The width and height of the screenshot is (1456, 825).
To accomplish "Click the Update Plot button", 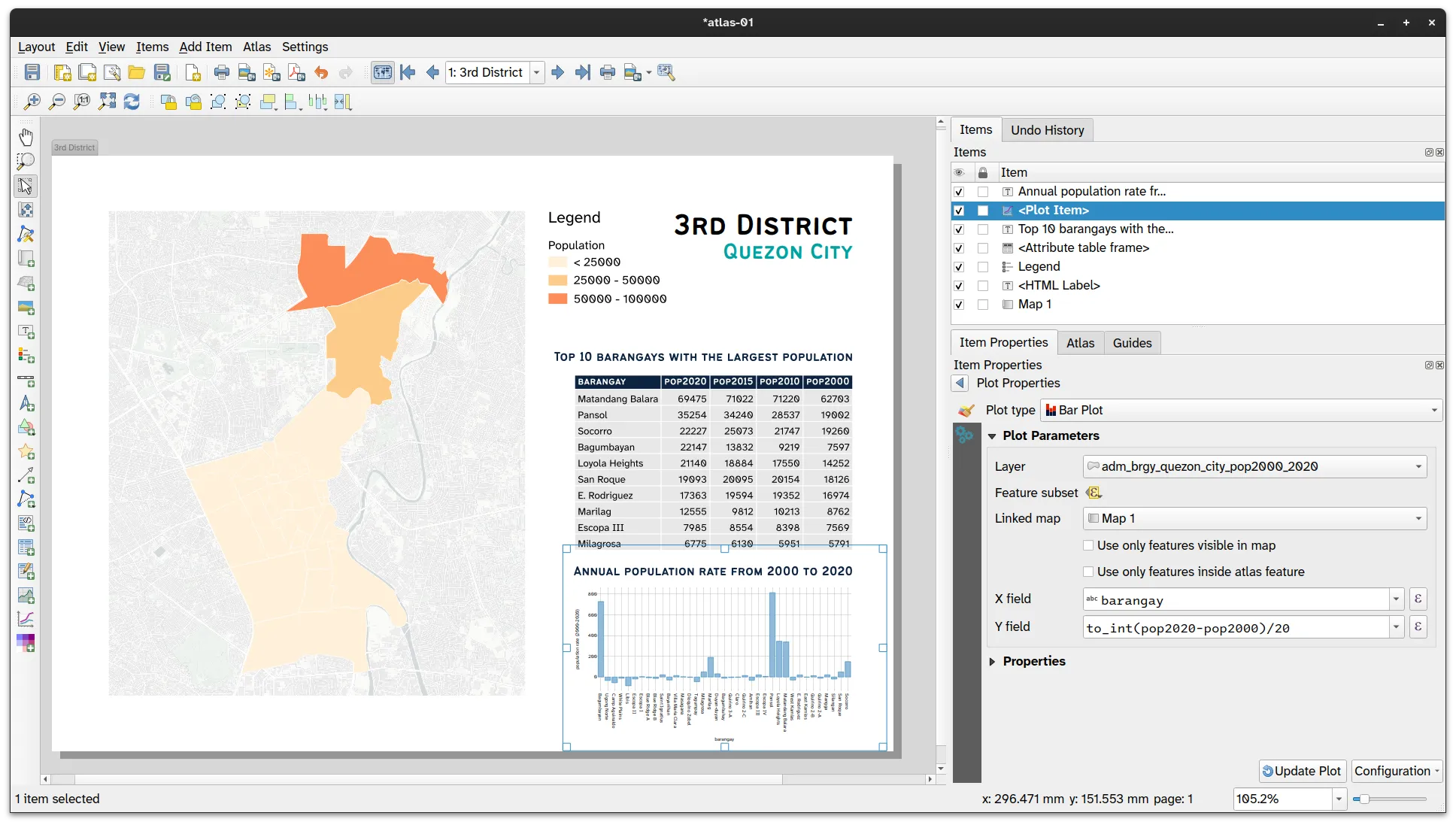I will coord(1302,771).
